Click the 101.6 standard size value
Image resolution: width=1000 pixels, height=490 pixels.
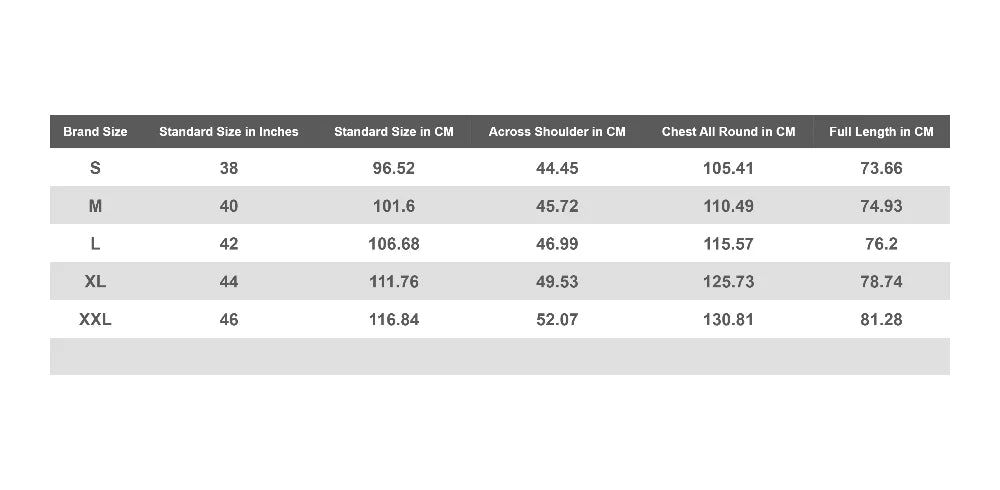point(393,206)
